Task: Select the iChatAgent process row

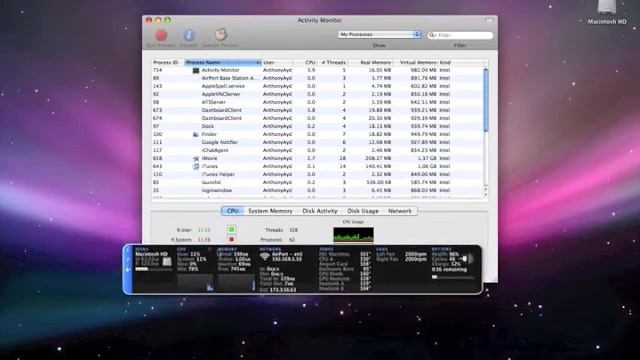Action: click(318, 150)
